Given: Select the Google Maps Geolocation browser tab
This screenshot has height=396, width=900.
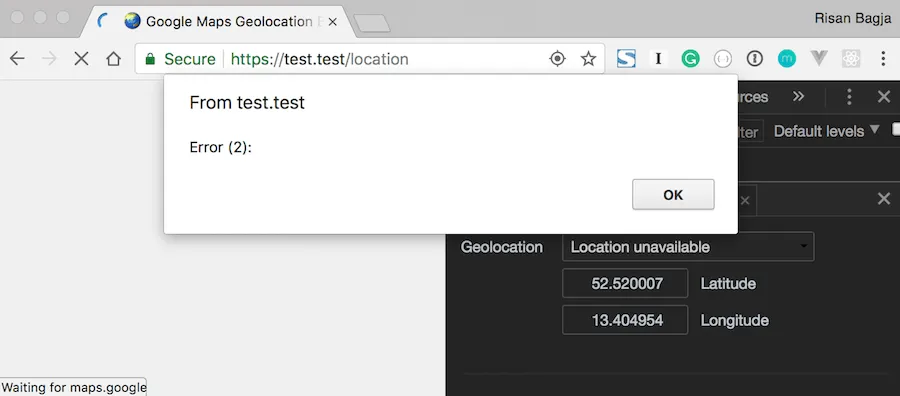Looking at the screenshot, I should pos(218,22).
